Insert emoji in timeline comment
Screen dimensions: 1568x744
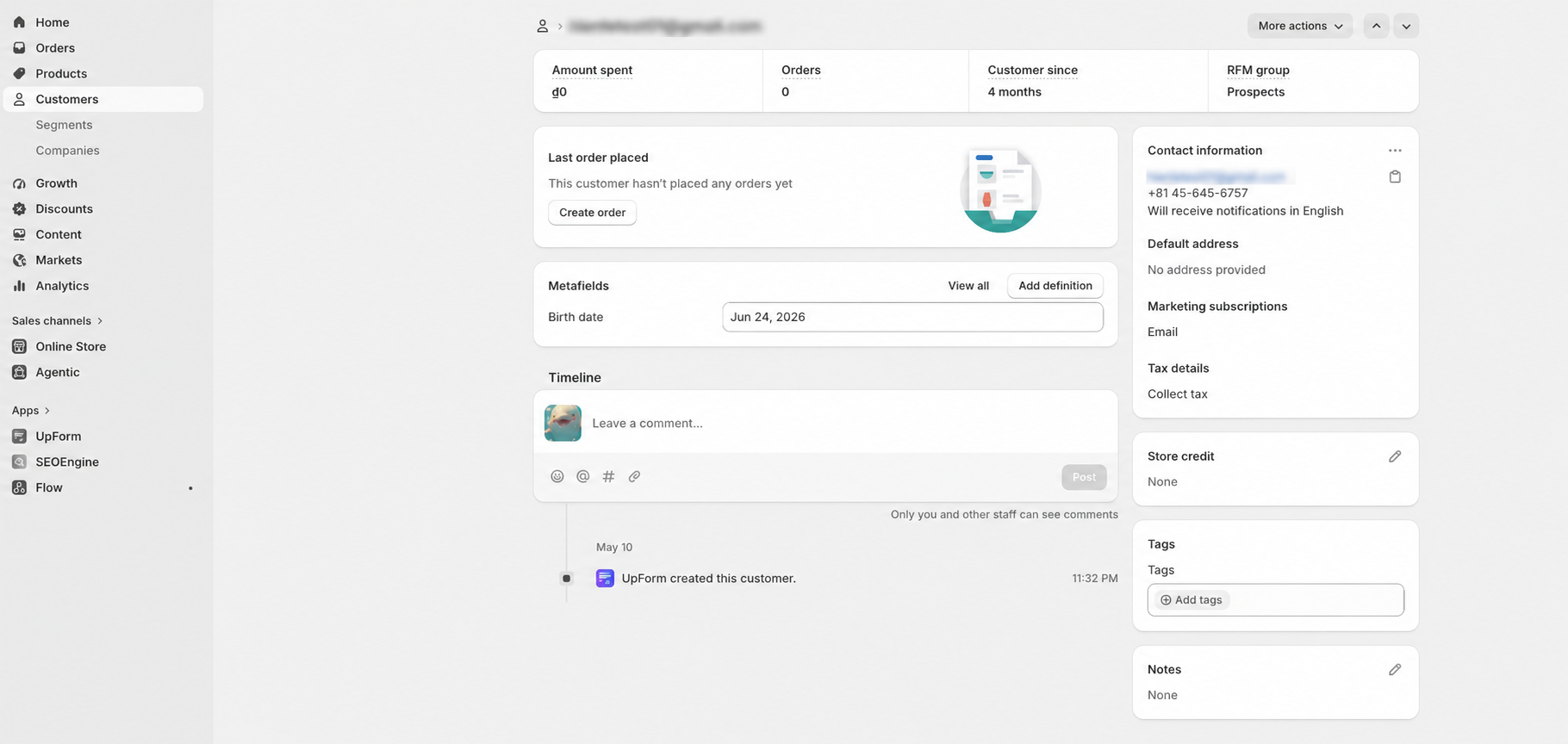point(557,476)
